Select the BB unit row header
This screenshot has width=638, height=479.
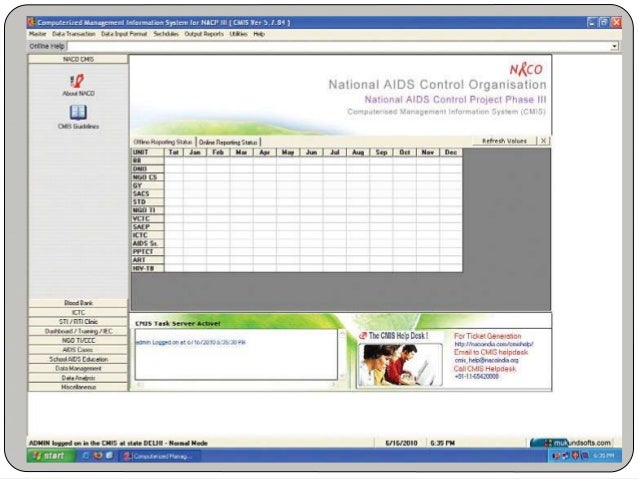click(x=148, y=161)
